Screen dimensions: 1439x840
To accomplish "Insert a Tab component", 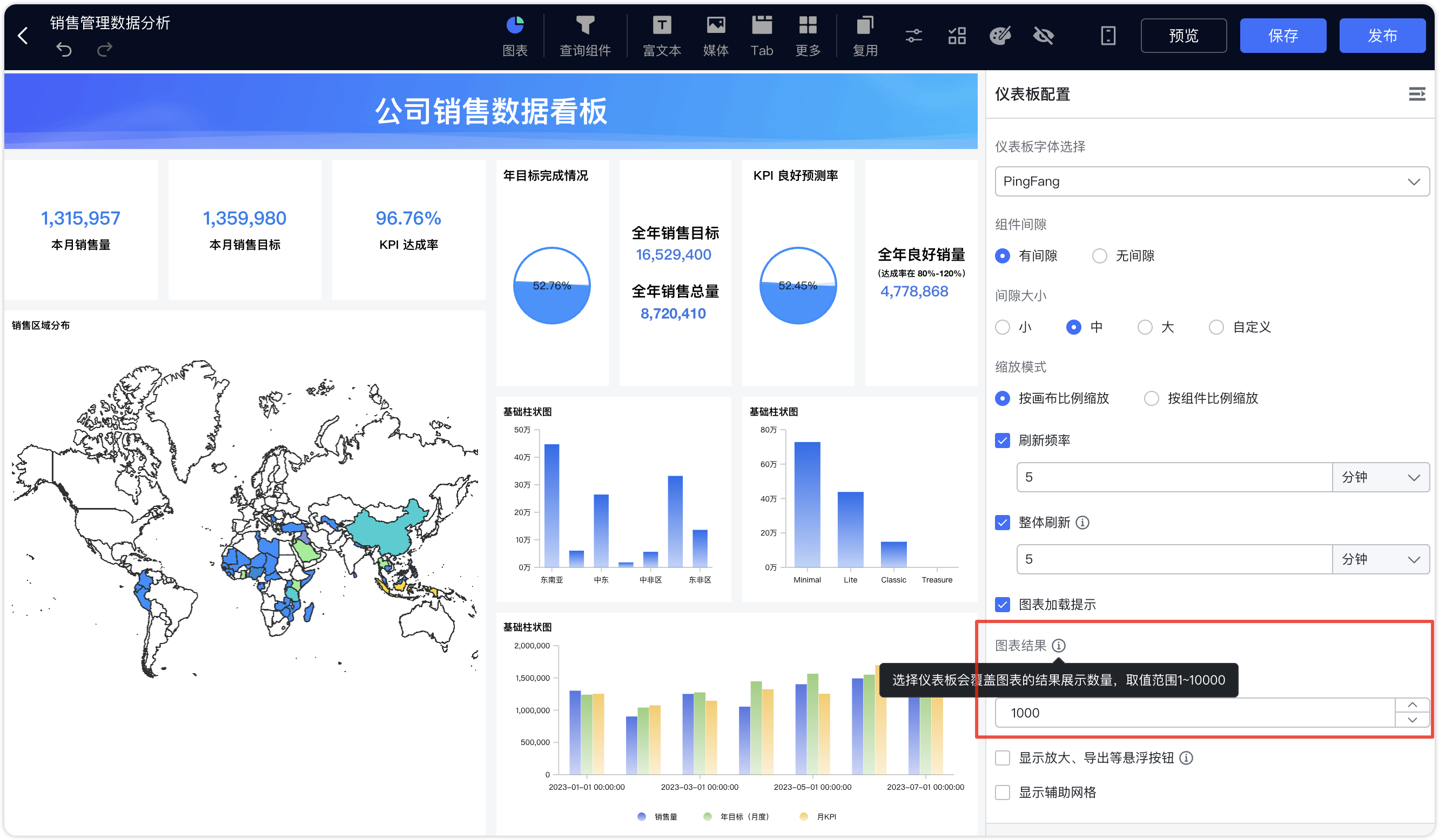I will (762, 36).
